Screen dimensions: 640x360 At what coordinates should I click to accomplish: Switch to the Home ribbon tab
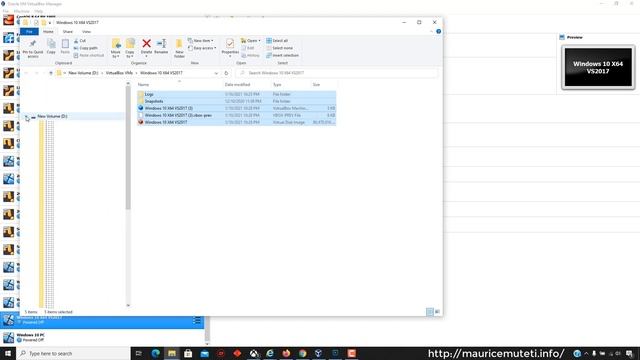48,31
